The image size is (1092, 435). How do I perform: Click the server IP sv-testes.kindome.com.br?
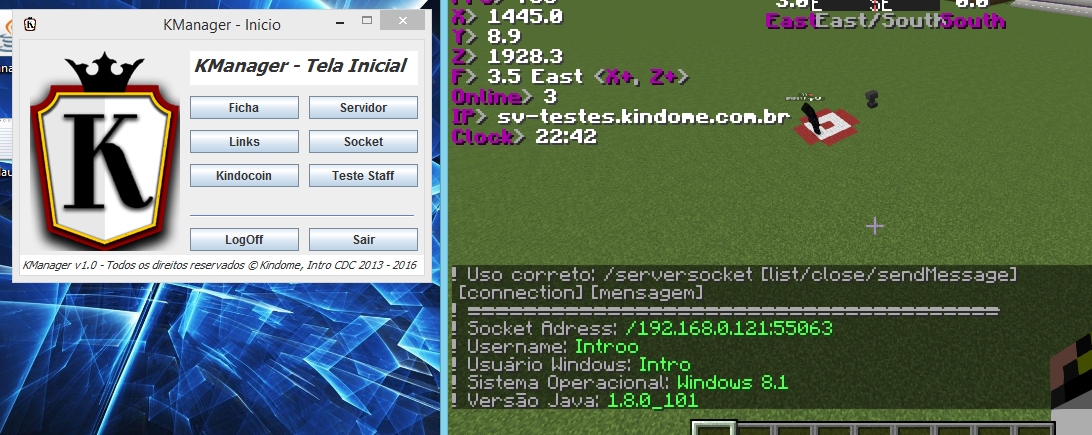(644, 116)
